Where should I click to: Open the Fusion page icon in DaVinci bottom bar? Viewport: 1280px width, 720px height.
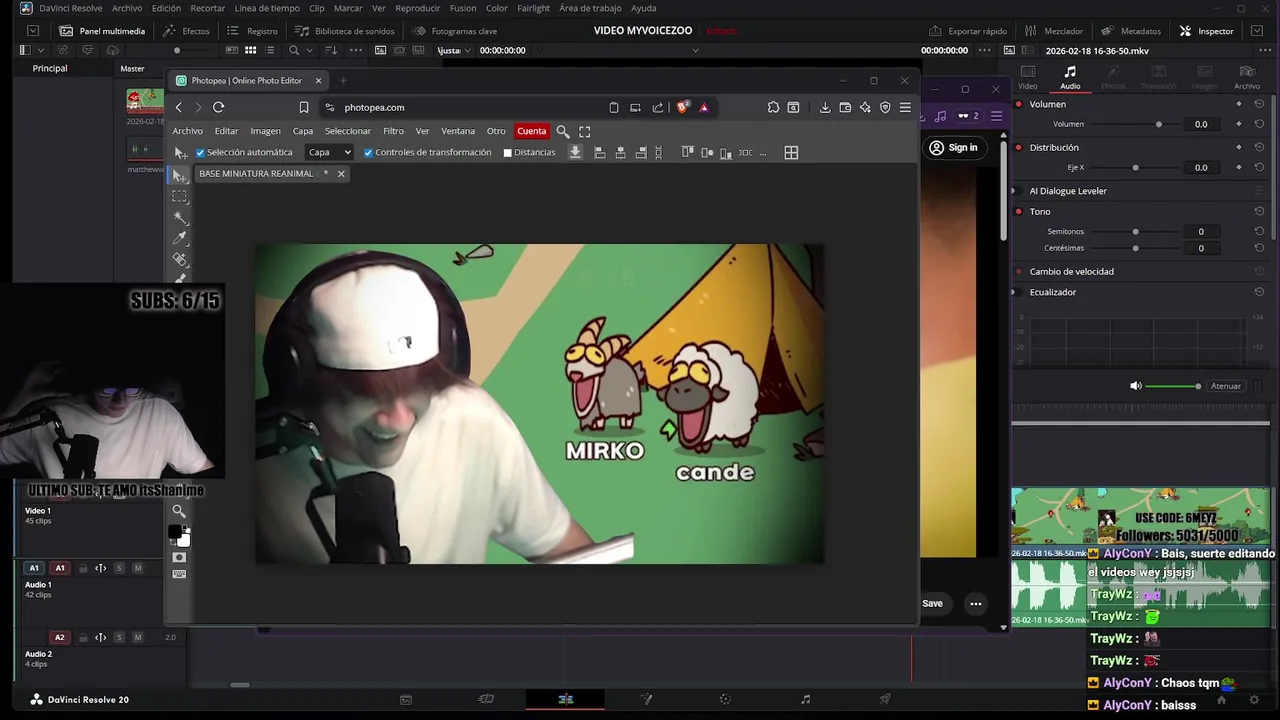(646, 699)
